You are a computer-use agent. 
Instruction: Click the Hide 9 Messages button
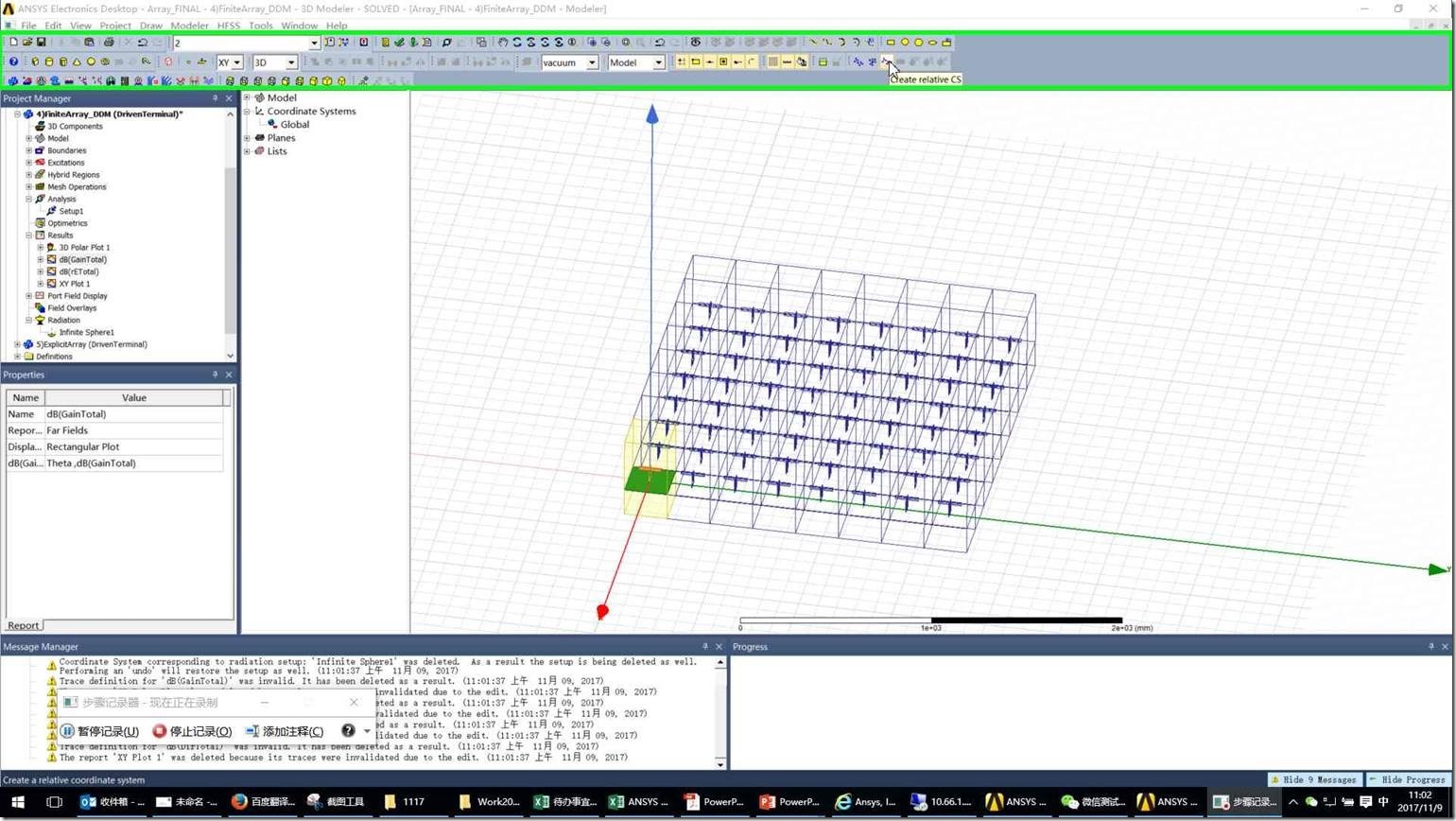[1314, 779]
